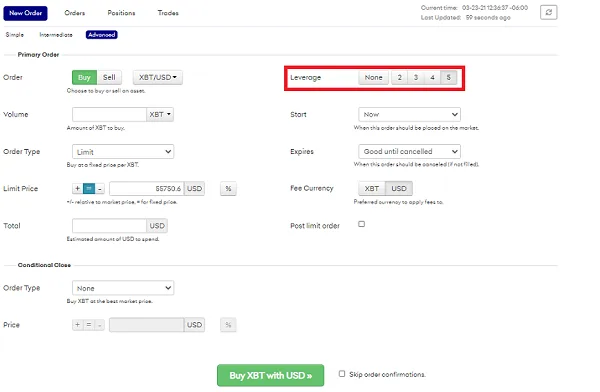This screenshot has height=392, width=600.
Task: Open the New Order tab
Action: pos(26,13)
